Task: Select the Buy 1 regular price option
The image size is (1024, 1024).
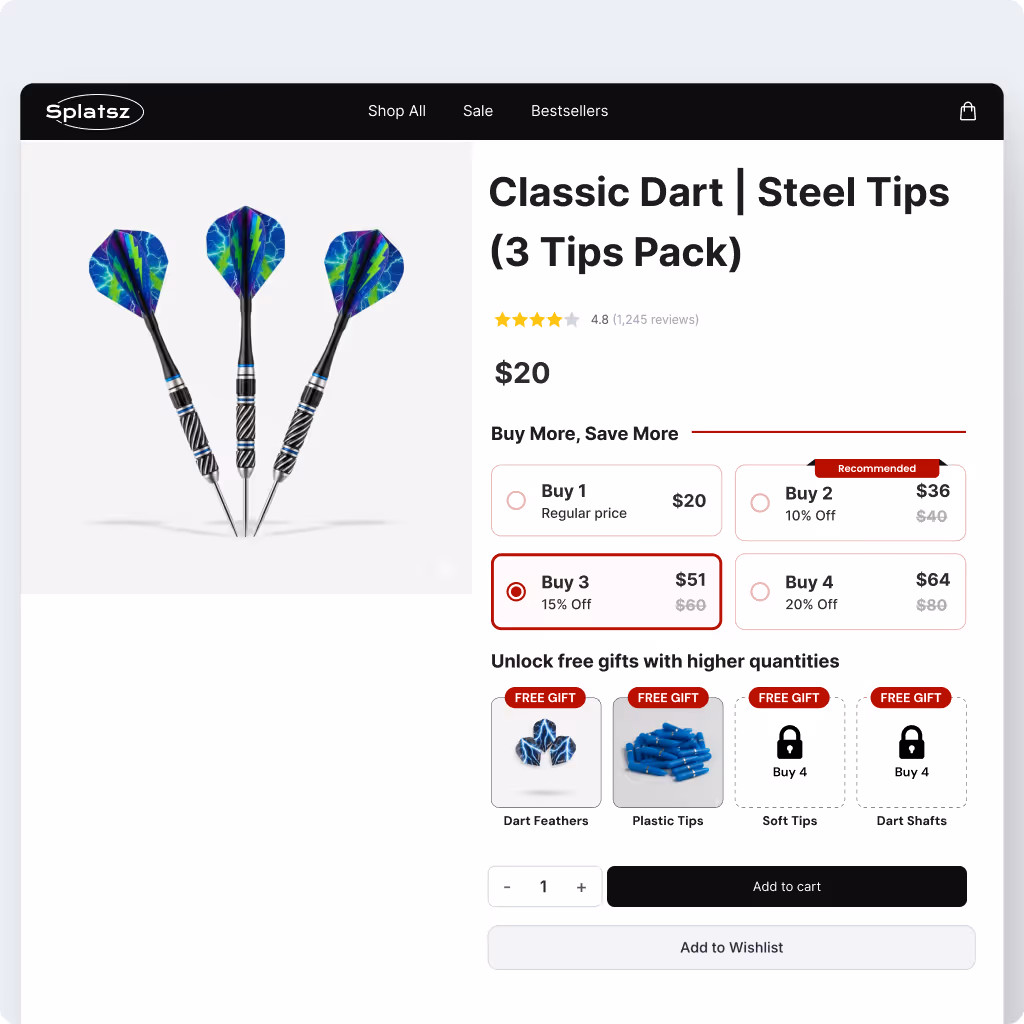Action: (x=606, y=500)
